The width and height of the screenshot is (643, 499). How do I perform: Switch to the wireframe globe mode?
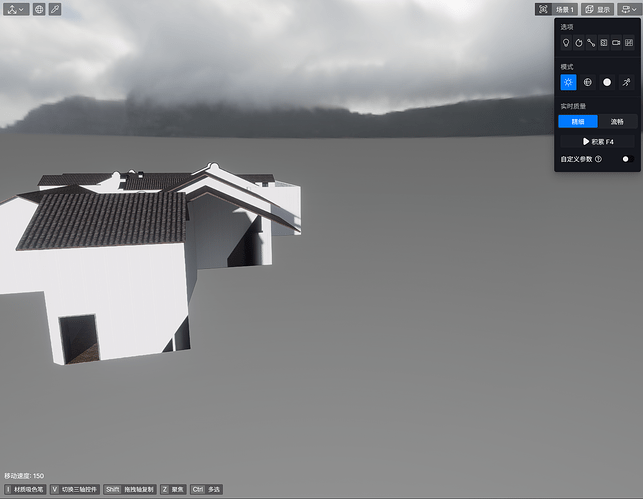pyautogui.click(x=587, y=82)
